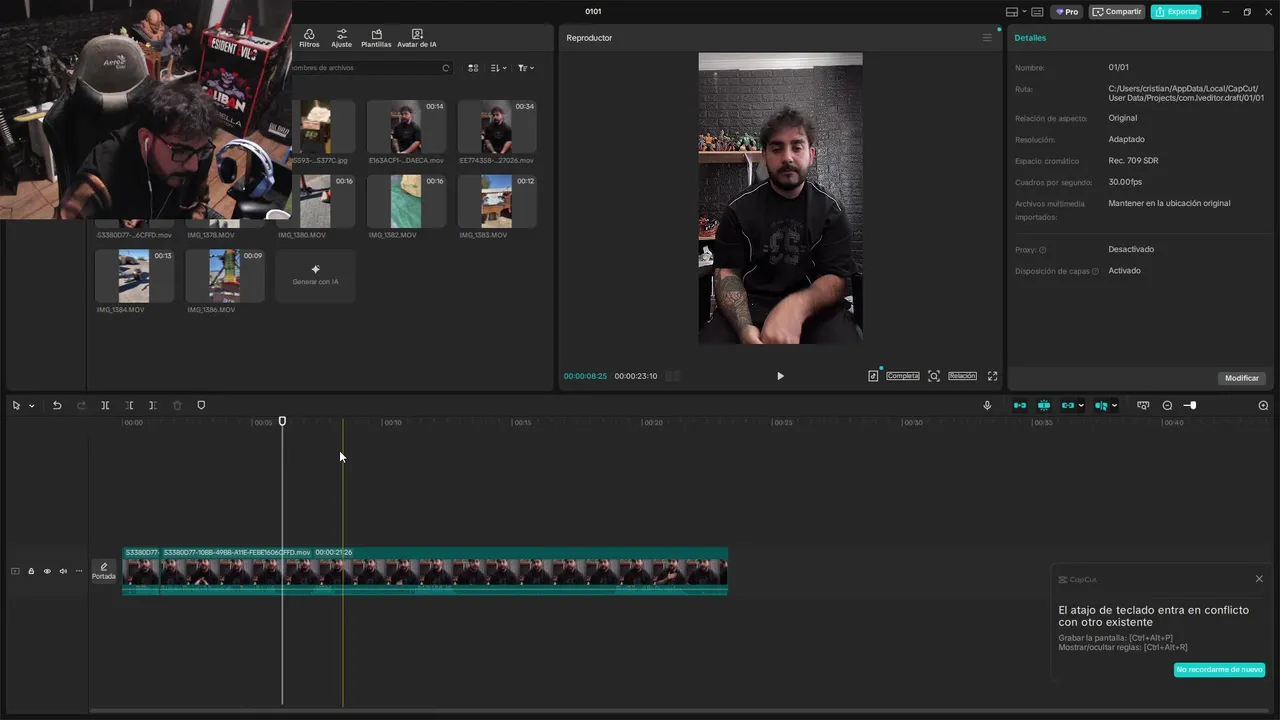Image resolution: width=1280 pixels, height=720 pixels.
Task: Open the layout selector dropdown
Action: coord(1016,12)
